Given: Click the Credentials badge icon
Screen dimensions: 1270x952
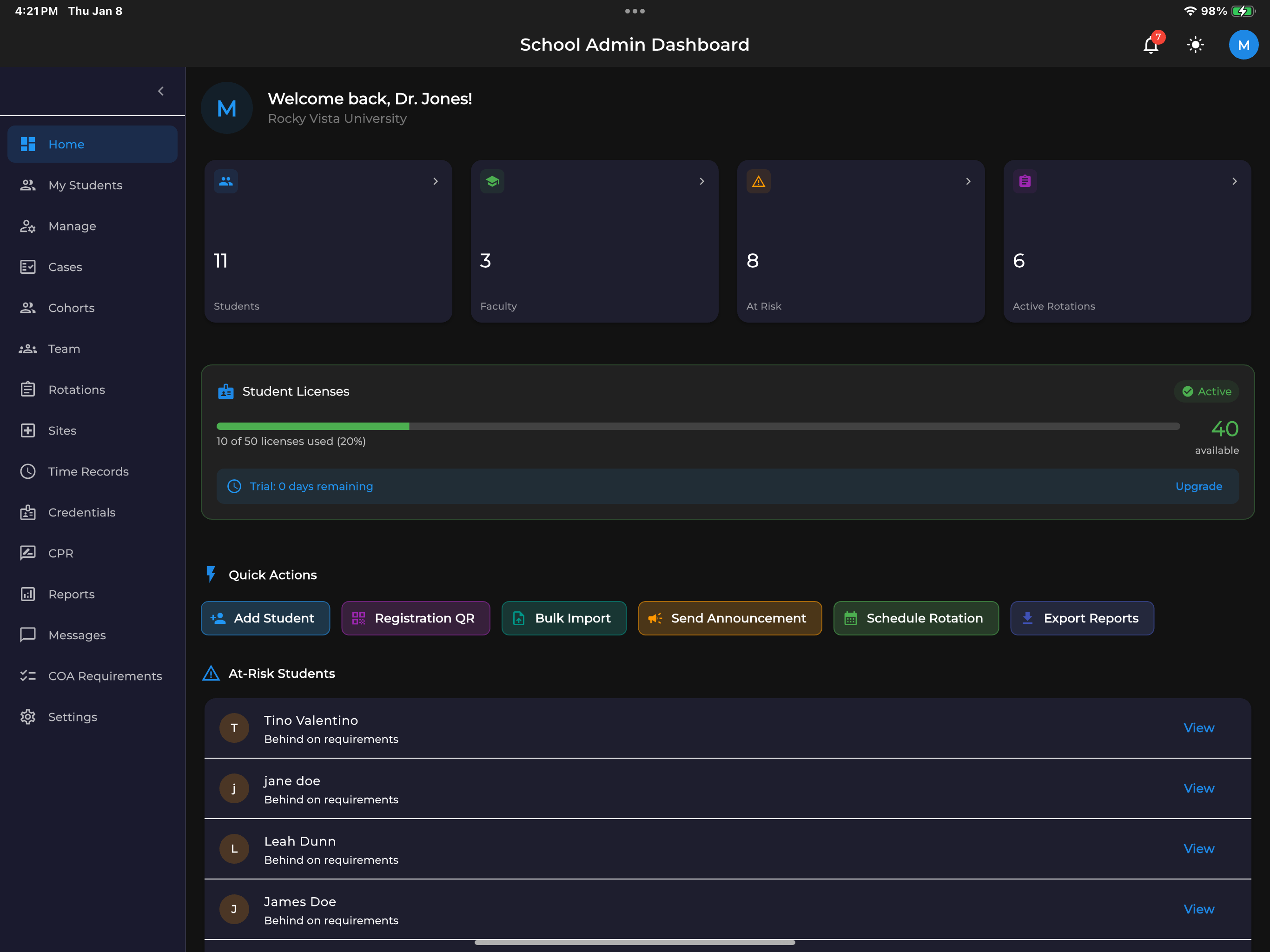Looking at the screenshot, I should coord(27,512).
